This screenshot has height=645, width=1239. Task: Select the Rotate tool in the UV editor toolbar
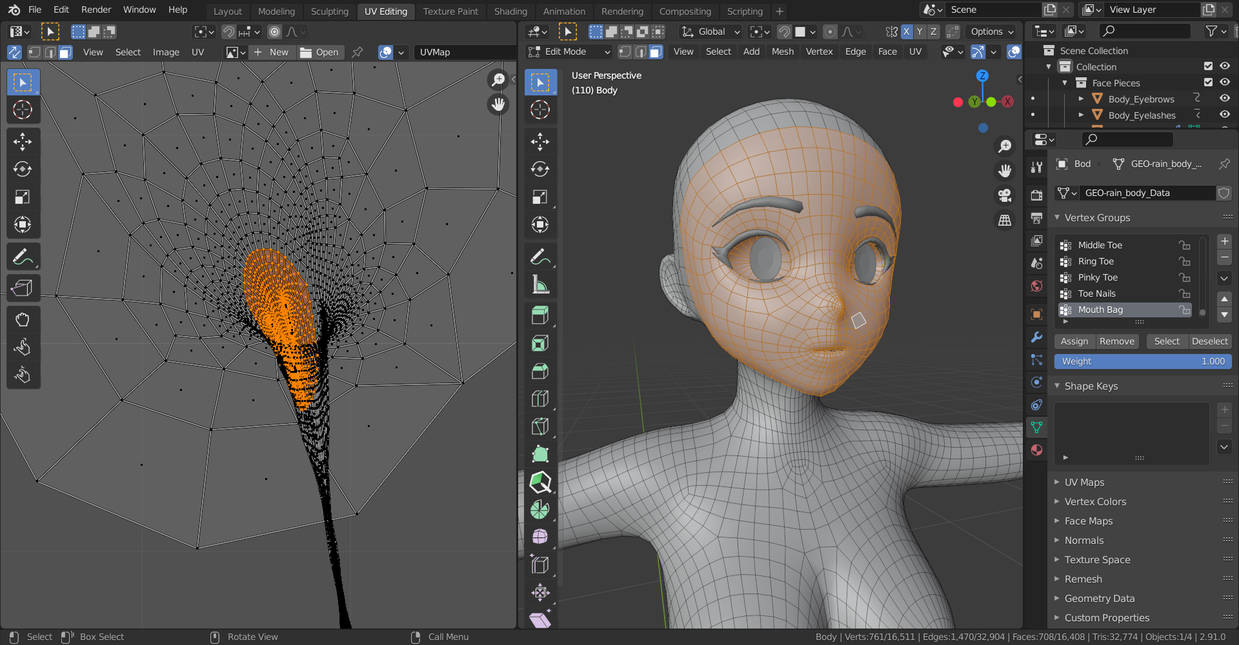(x=23, y=169)
